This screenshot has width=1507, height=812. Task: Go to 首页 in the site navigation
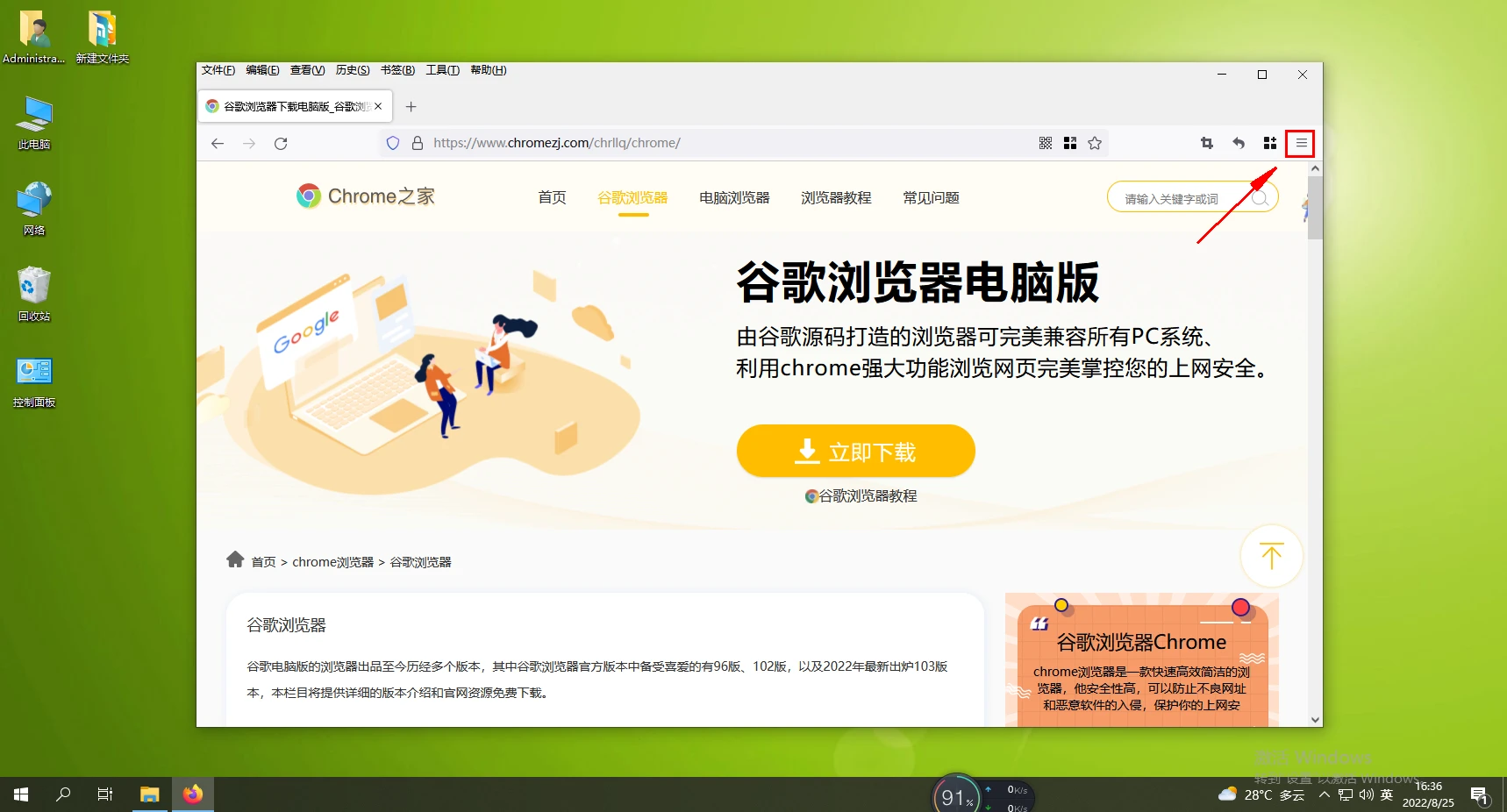click(x=552, y=198)
